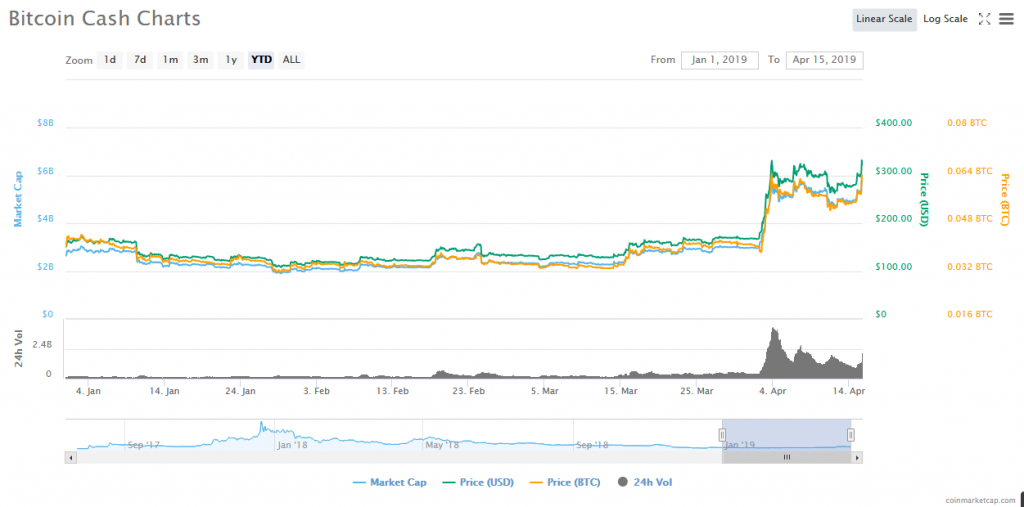Click the 15. Mar date axis label

[622, 391]
